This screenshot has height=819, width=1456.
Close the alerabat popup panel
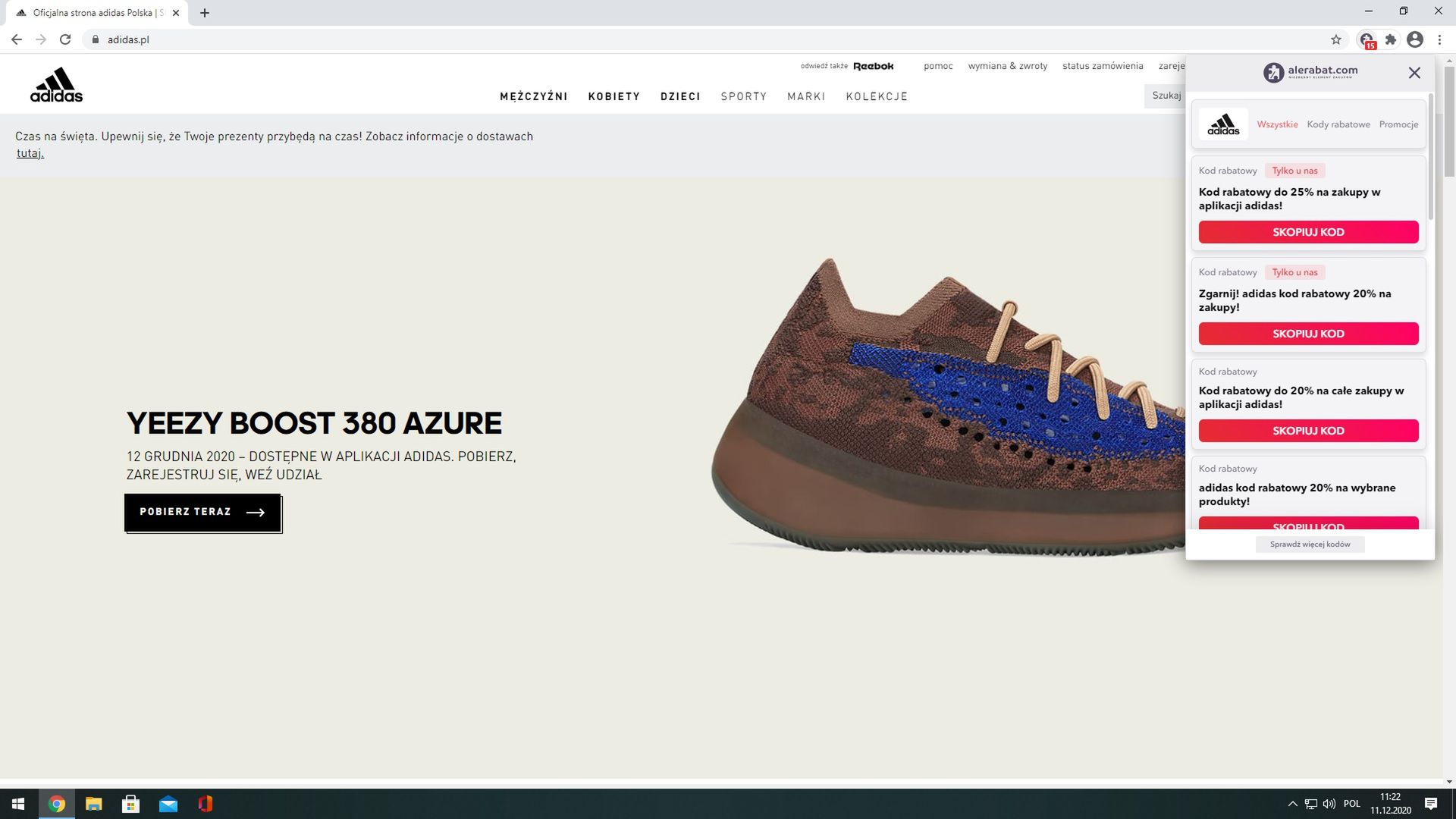pyautogui.click(x=1414, y=73)
